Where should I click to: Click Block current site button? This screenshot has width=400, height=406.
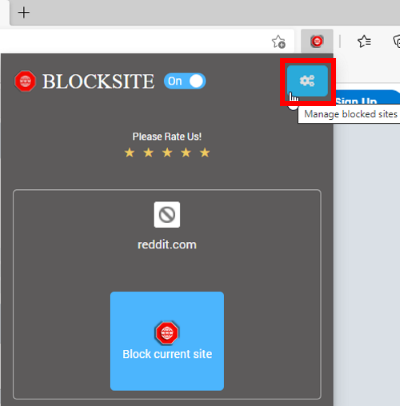[x=167, y=341]
